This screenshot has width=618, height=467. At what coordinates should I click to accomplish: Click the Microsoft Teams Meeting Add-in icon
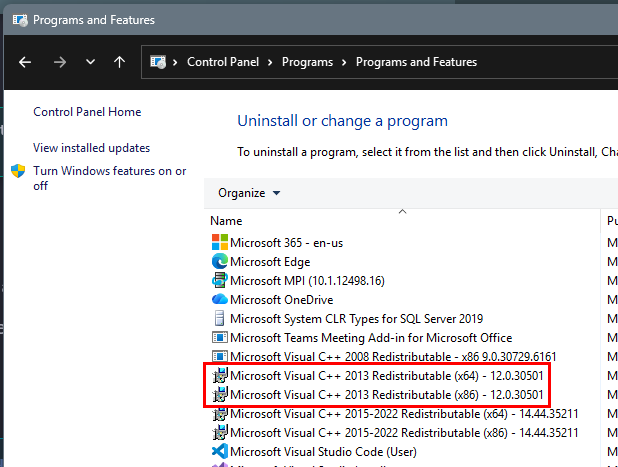click(220, 337)
